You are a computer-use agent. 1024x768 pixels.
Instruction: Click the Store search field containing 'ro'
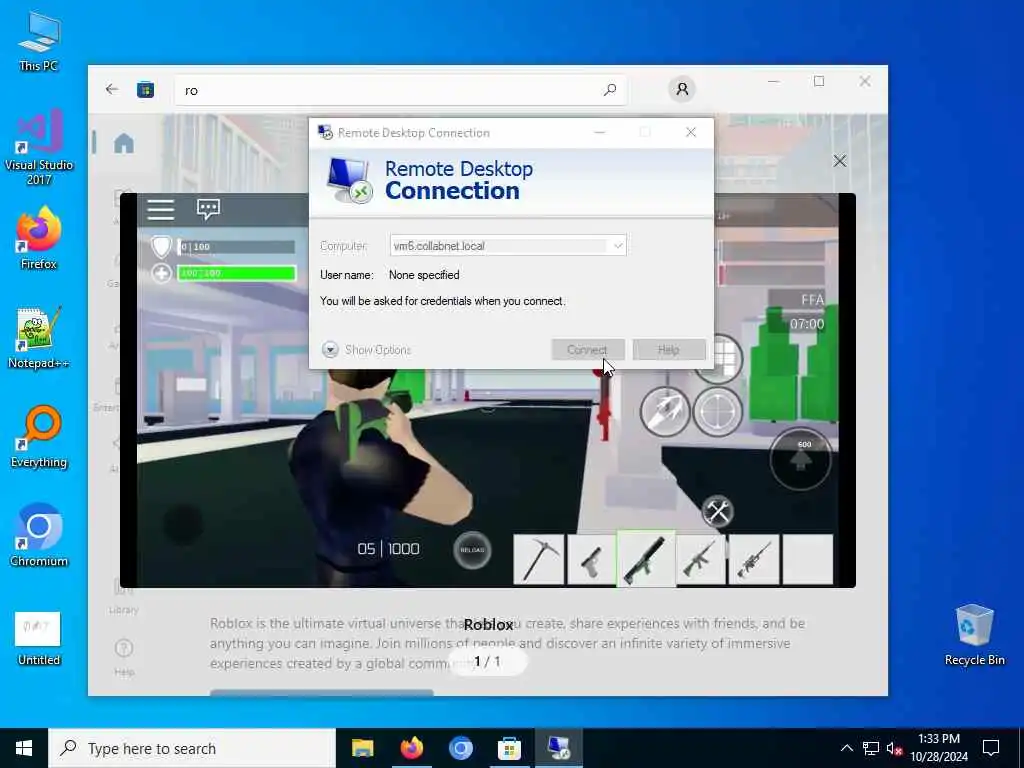pos(400,90)
